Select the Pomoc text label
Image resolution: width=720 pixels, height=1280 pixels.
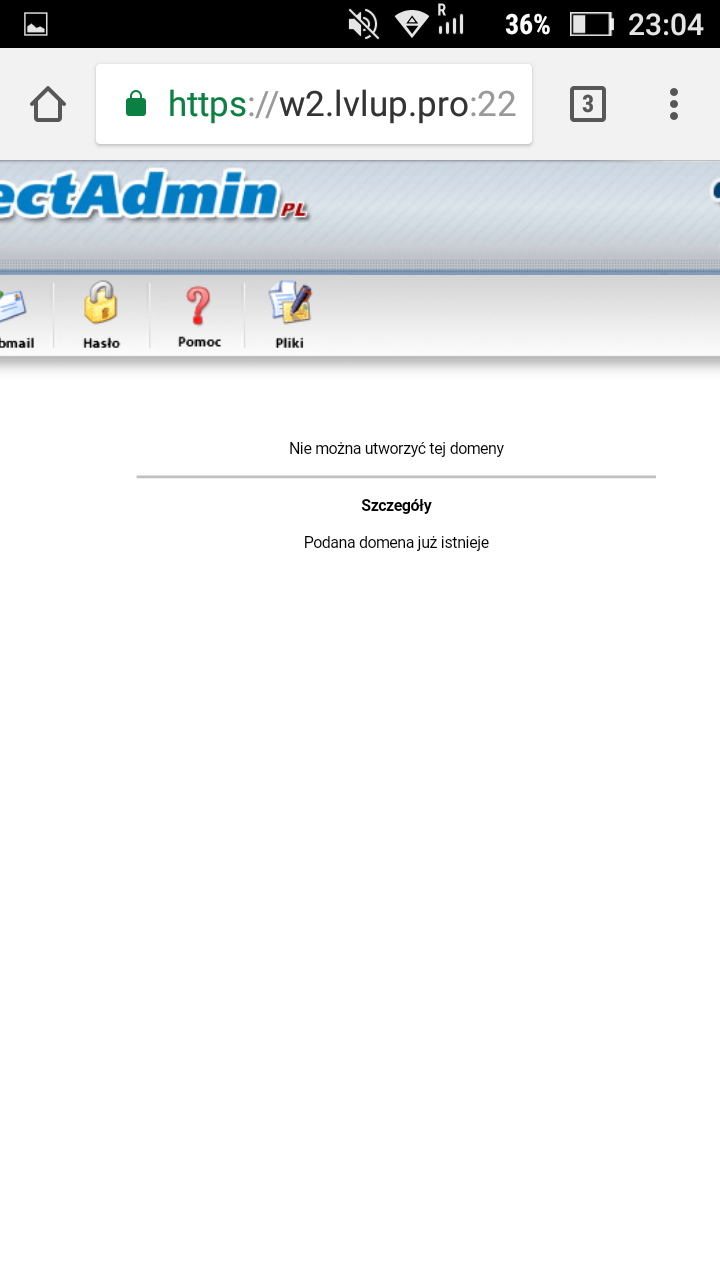tap(199, 342)
